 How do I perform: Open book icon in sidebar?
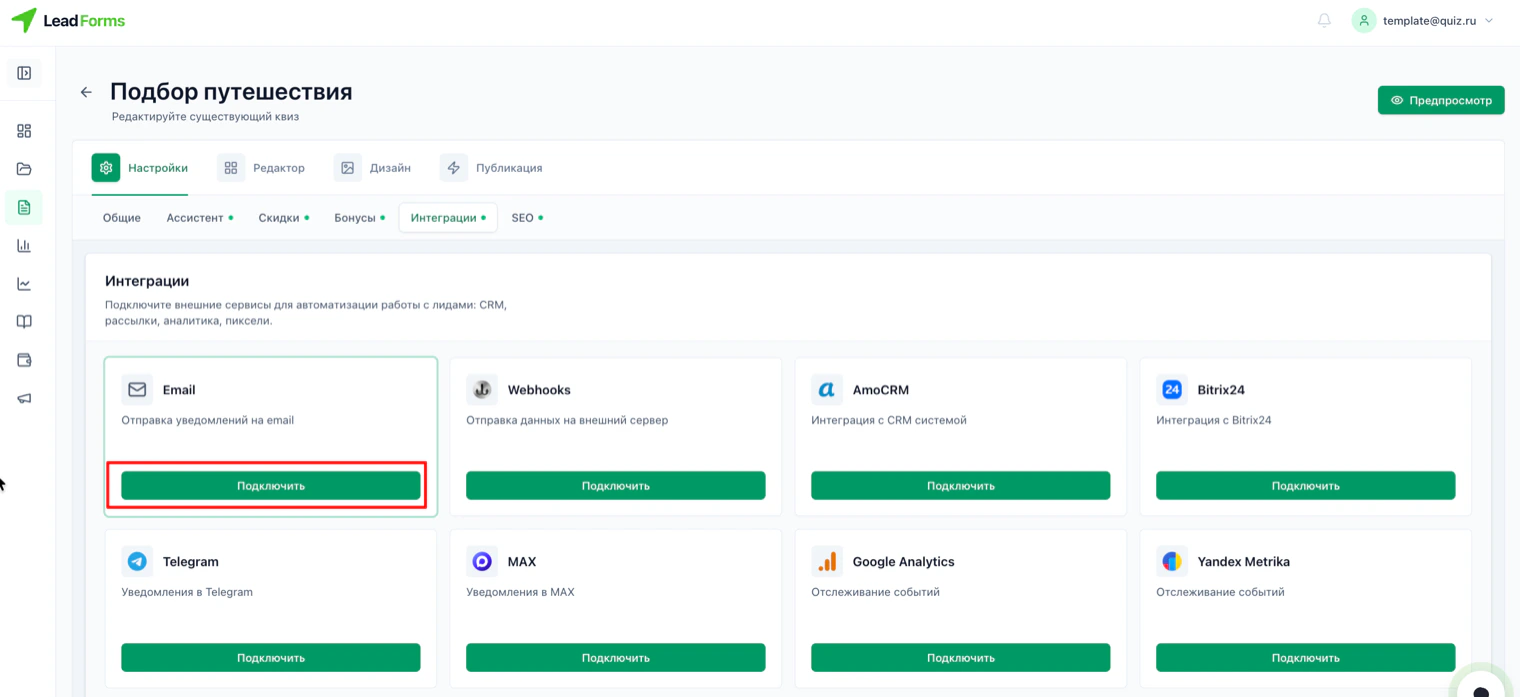(x=24, y=322)
